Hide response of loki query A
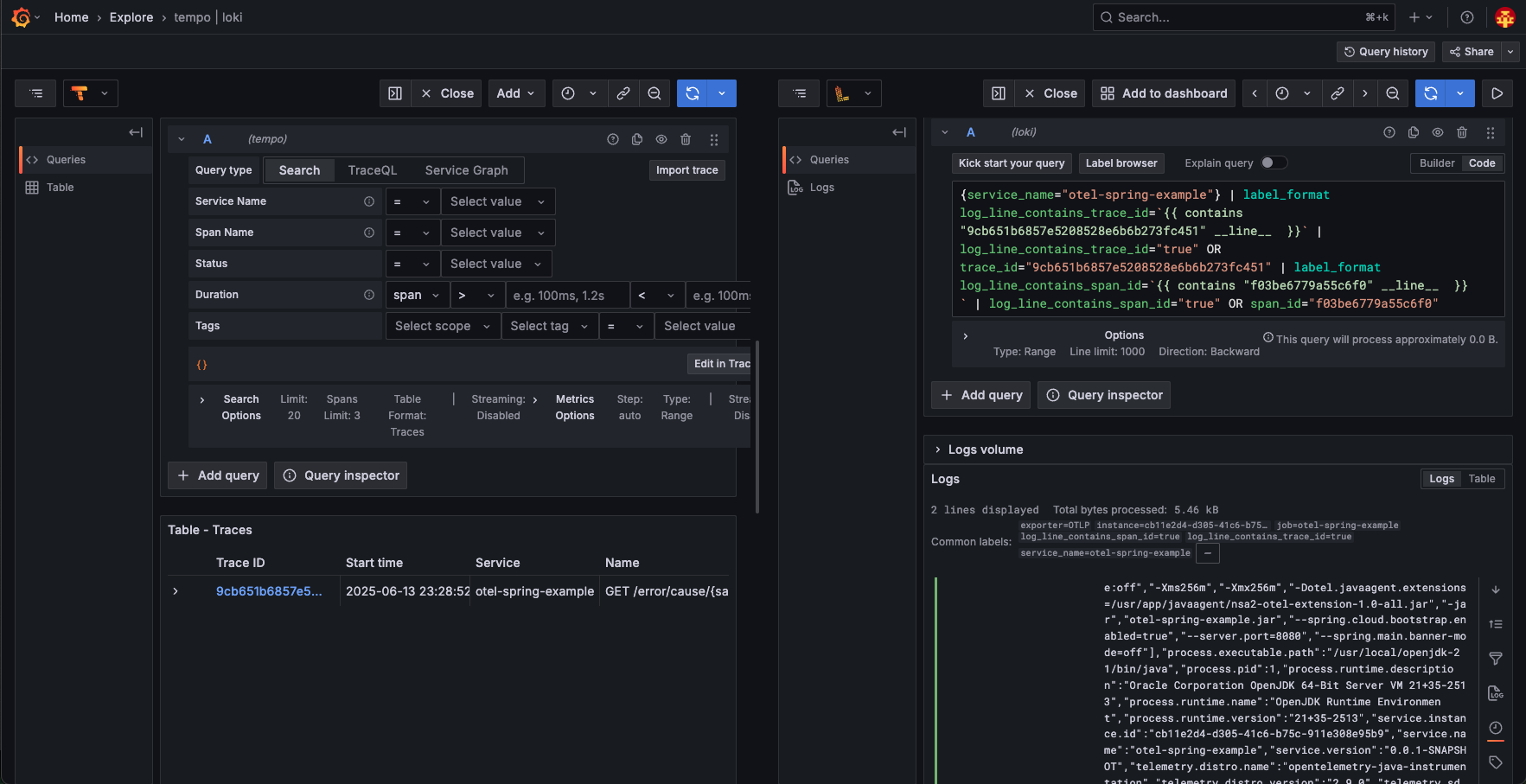 (x=1438, y=132)
